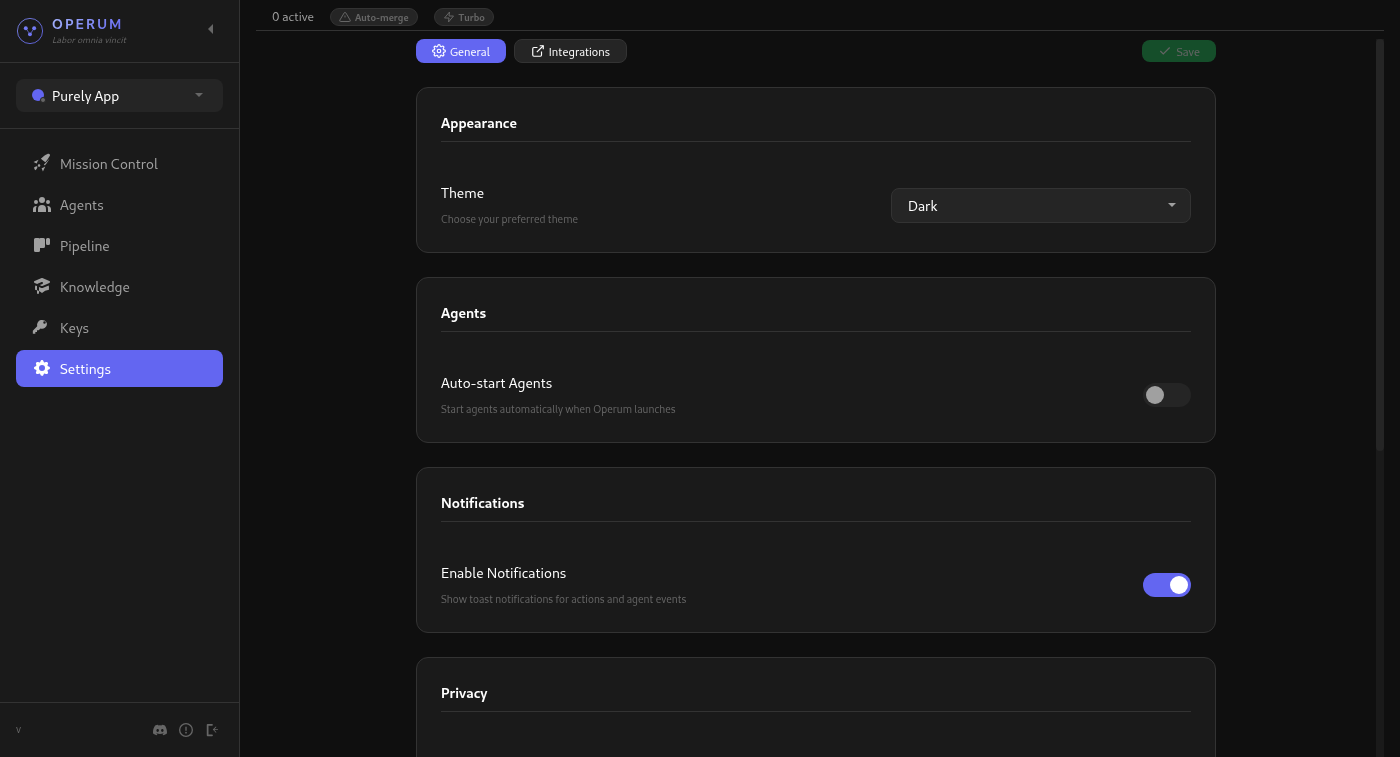
Task: Go to the Knowledge section
Action: [94, 286]
